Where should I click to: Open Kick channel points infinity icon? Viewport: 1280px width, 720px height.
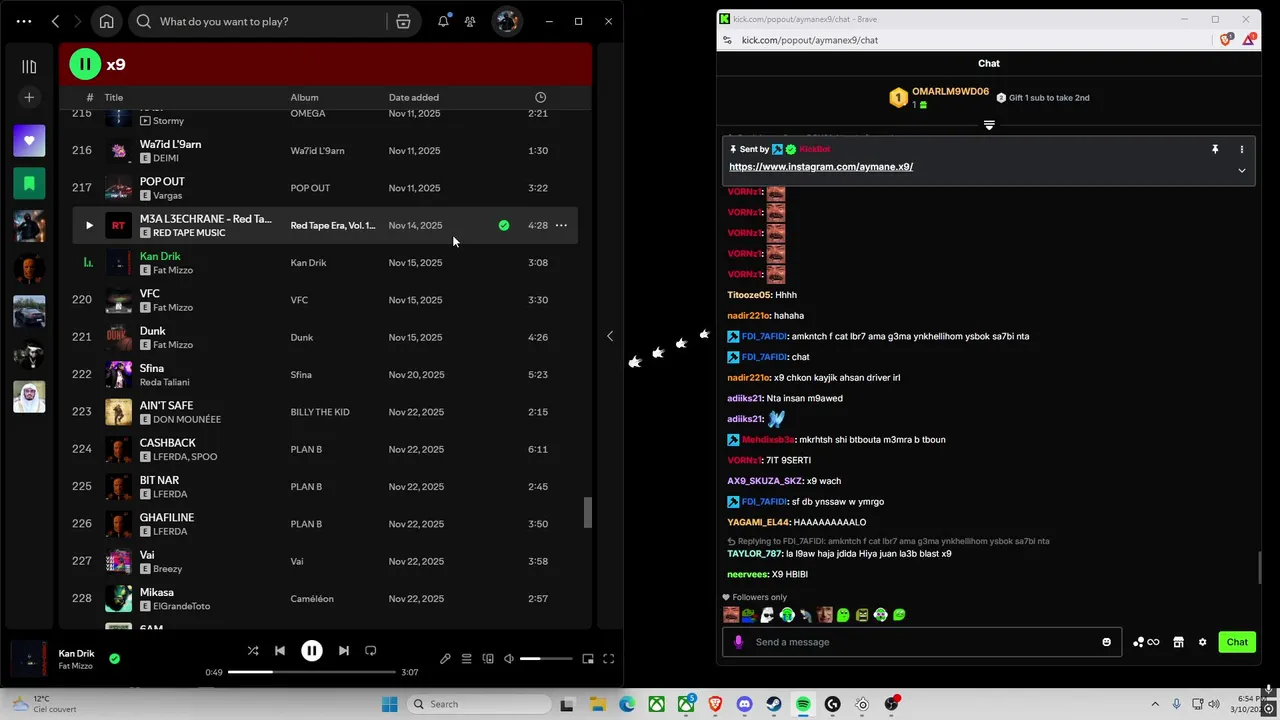click(1146, 642)
